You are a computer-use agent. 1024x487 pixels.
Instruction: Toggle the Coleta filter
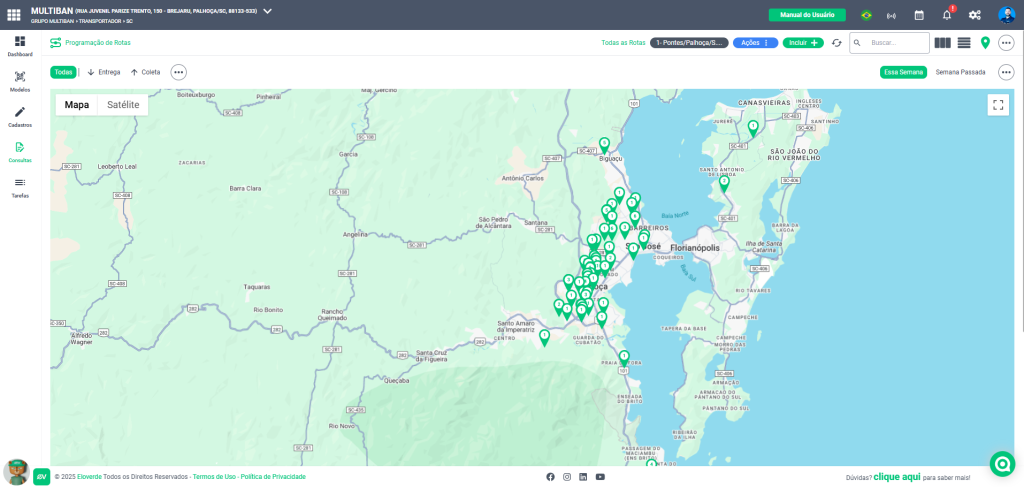[145, 72]
